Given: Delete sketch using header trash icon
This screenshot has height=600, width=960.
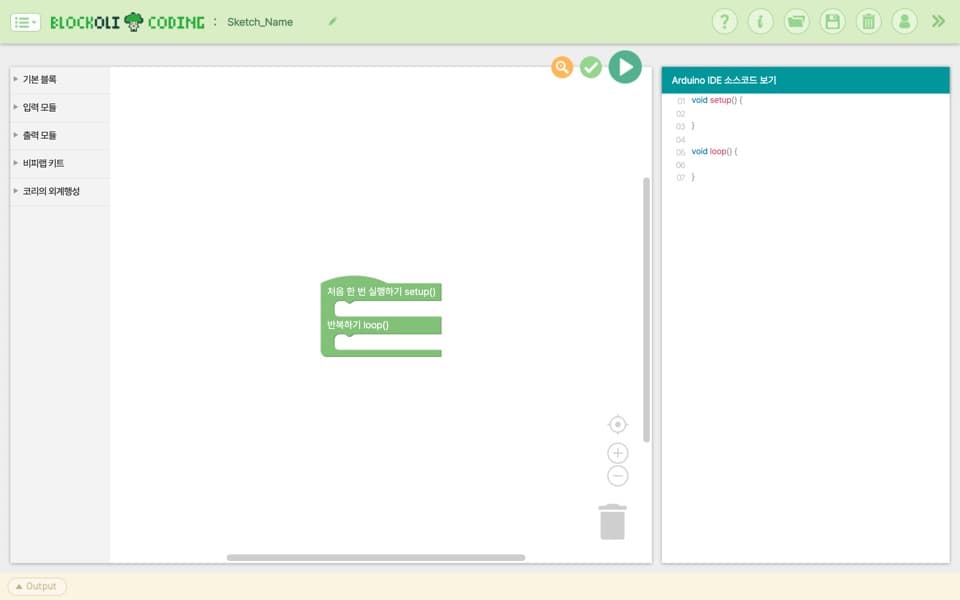Looking at the screenshot, I should point(868,22).
